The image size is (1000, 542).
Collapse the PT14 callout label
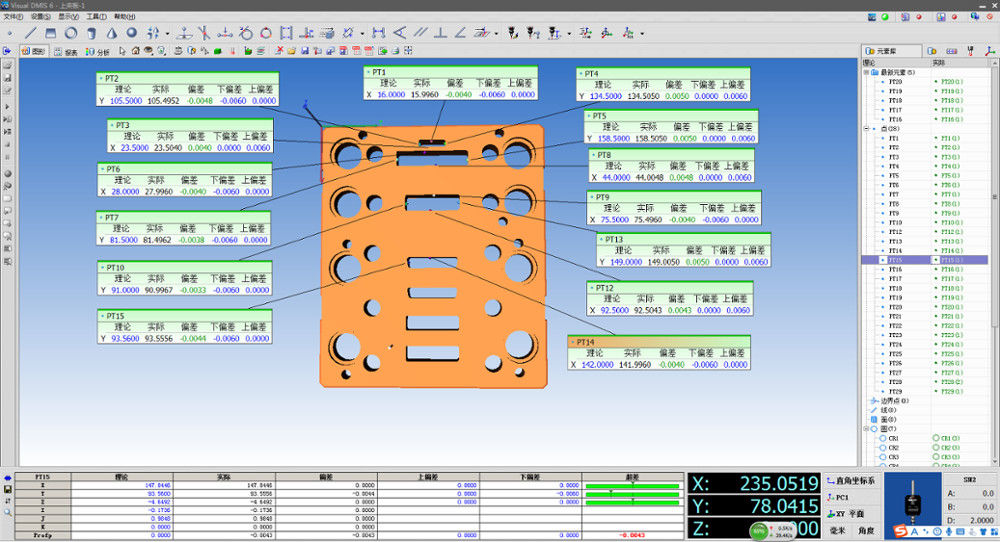click(x=572, y=342)
